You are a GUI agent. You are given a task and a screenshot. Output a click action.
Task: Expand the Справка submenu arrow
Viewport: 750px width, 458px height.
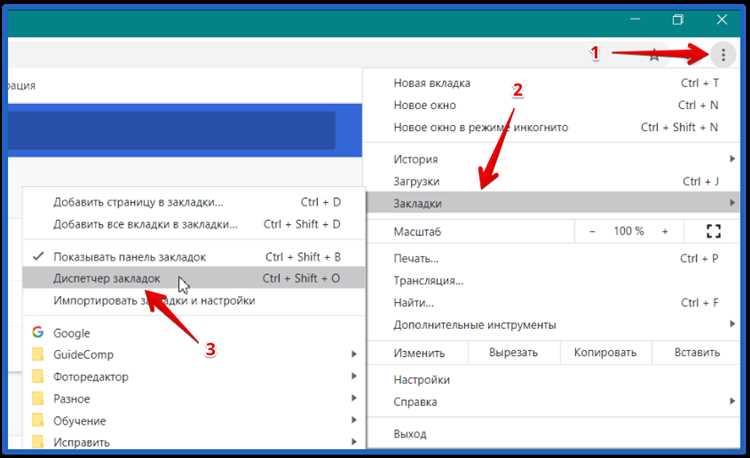click(732, 402)
